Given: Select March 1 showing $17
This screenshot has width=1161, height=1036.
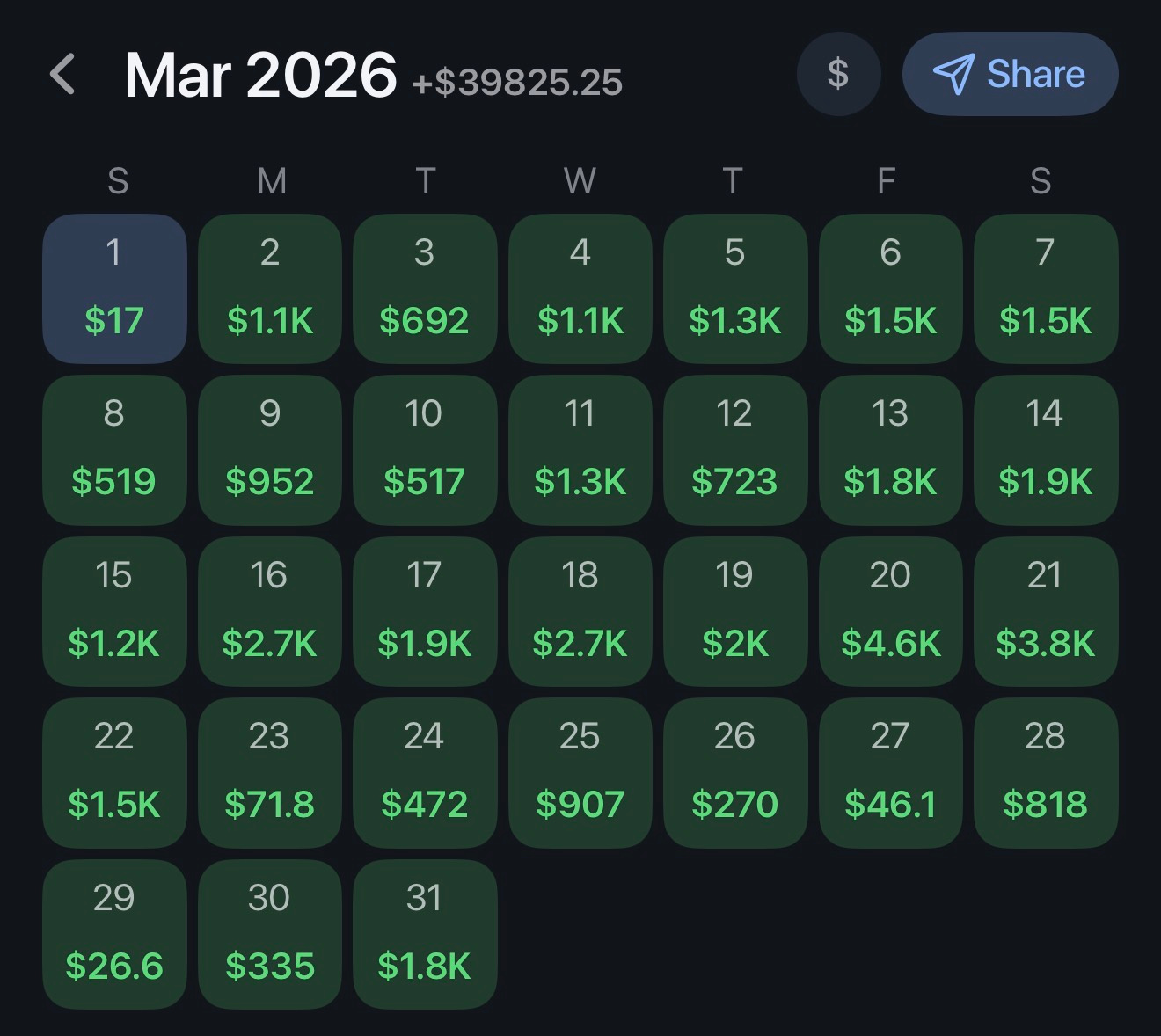Looking at the screenshot, I should tap(114, 288).
